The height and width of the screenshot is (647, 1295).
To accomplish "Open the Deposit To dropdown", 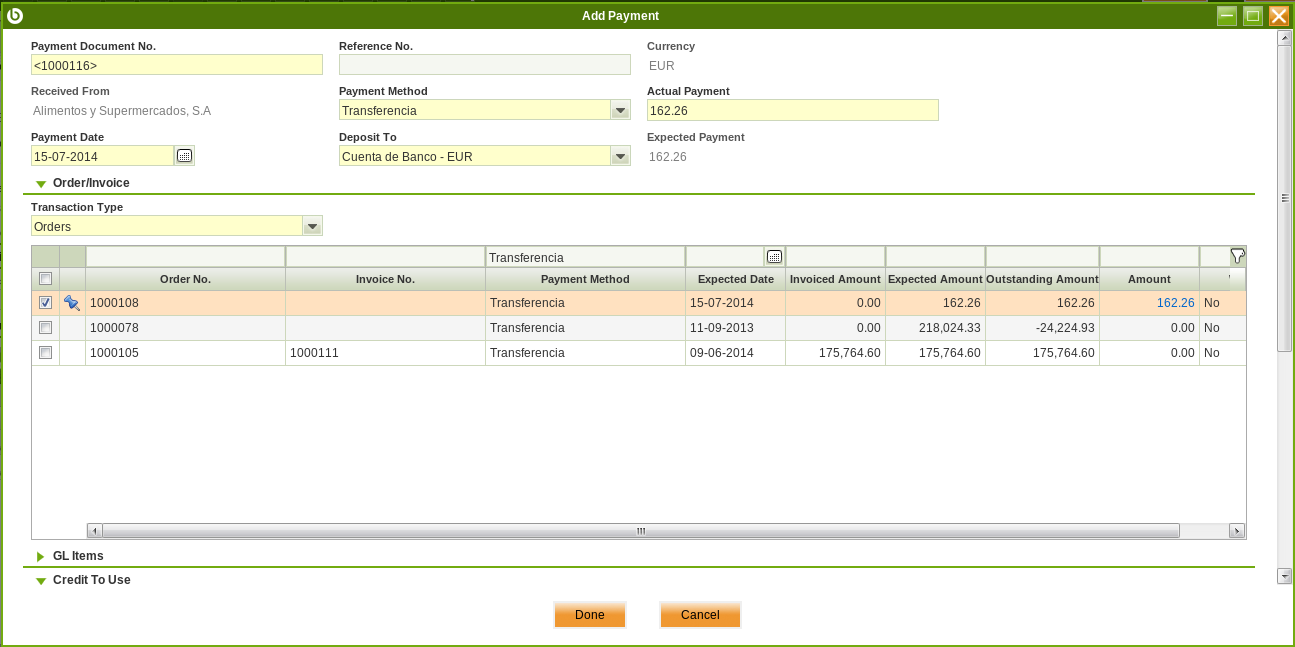I will click(620, 156).
